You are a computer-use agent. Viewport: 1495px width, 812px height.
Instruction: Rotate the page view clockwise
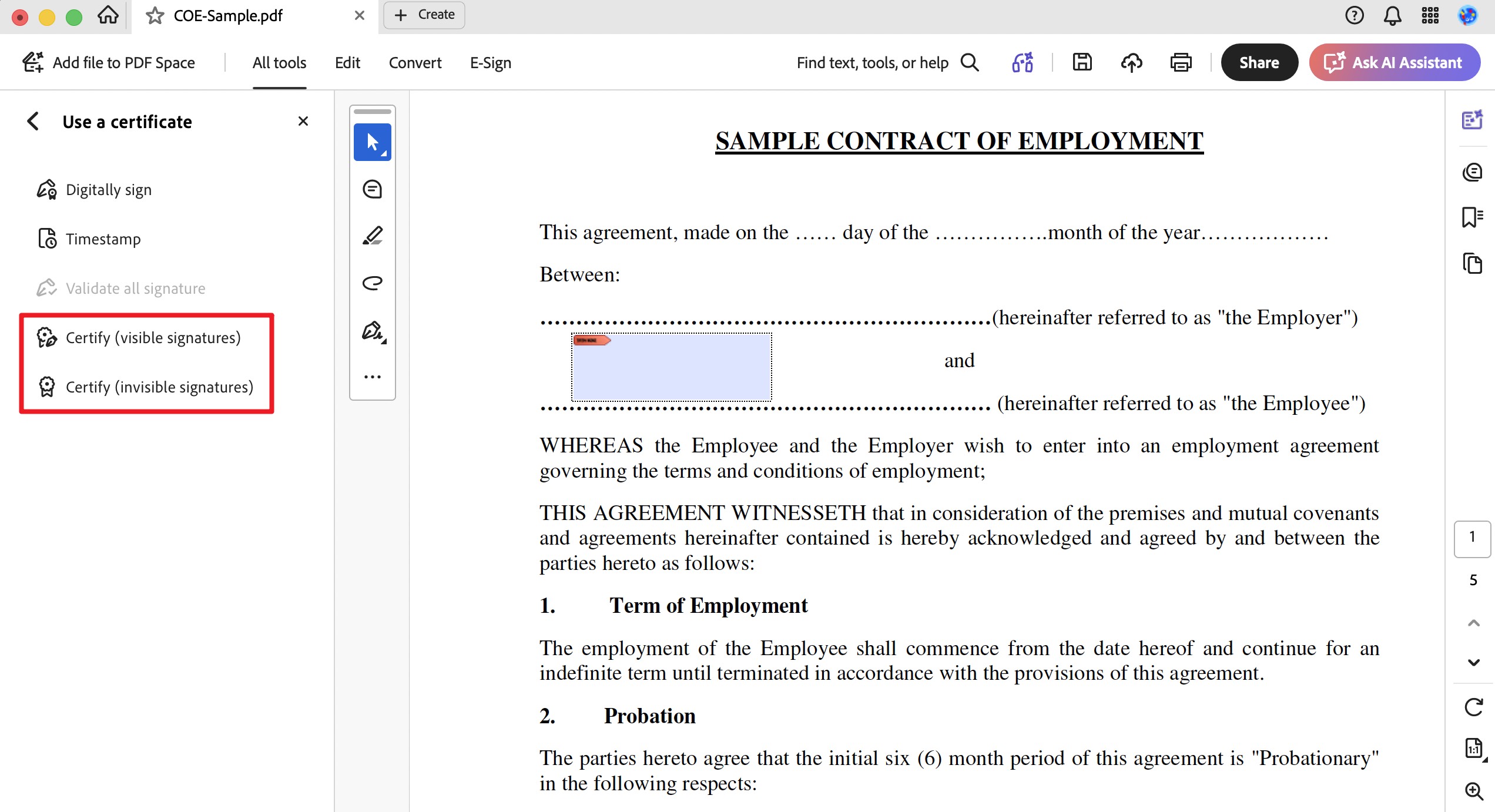[1474, 707]
